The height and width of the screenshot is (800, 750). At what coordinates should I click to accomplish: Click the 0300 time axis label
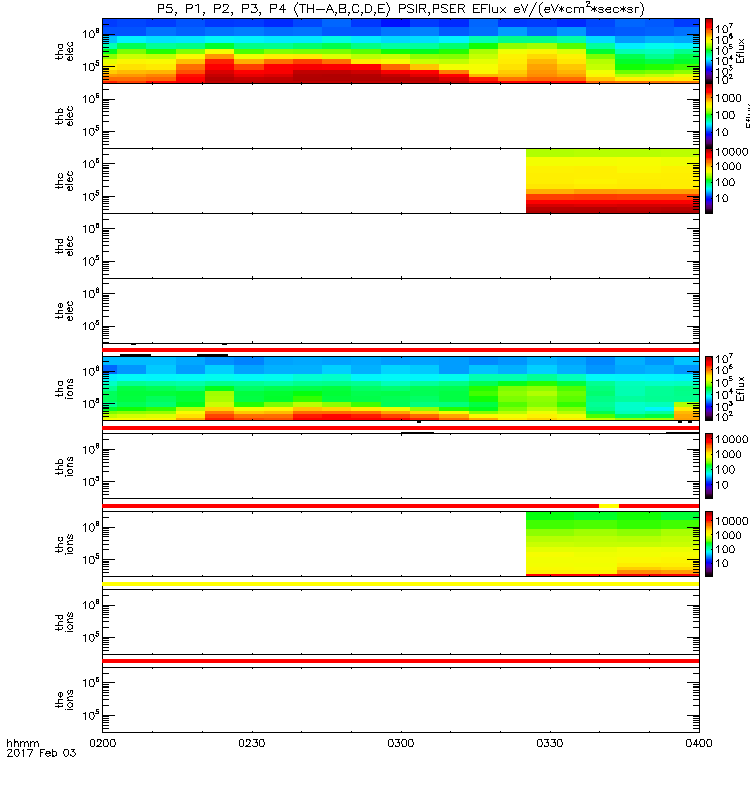[x=401, y=743]
